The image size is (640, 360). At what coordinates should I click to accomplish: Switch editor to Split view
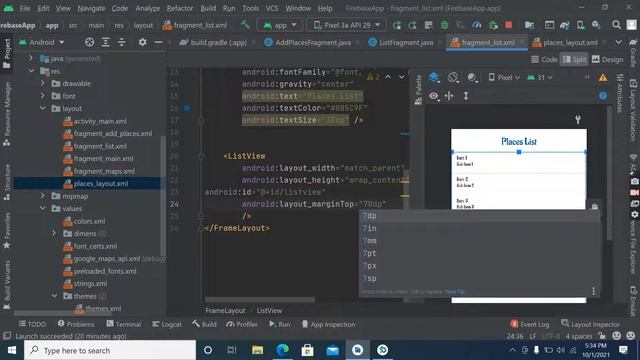pos(574,60)
